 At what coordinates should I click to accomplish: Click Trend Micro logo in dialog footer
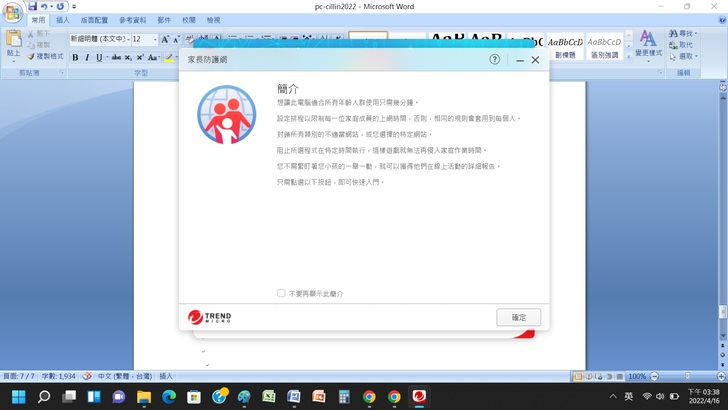[209, 317]
